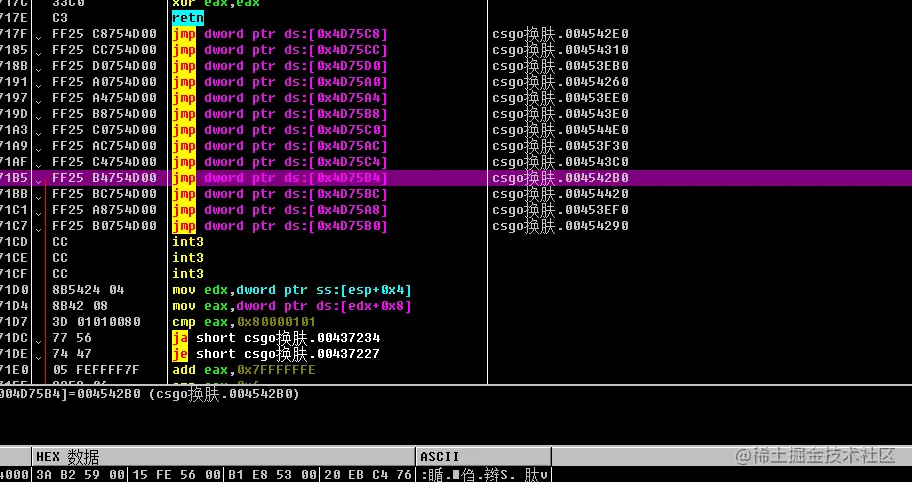Select mov eax,dword ptr ds:[edx+0x8]
The width and height of the screenshot is (912, 482).
pyautogui.click(x=292, y=306)
